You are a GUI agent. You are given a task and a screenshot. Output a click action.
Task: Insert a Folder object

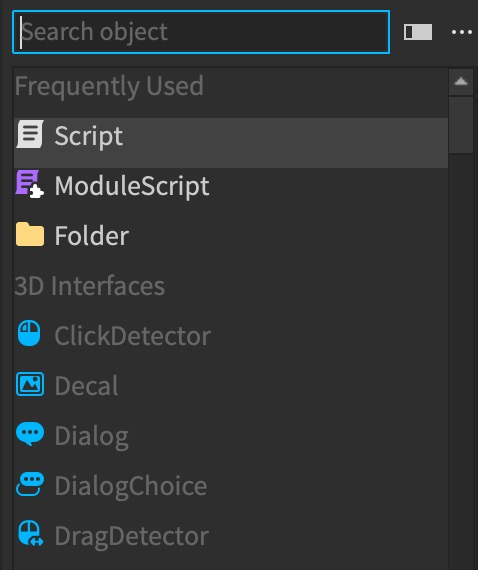[x=231, y=236]
